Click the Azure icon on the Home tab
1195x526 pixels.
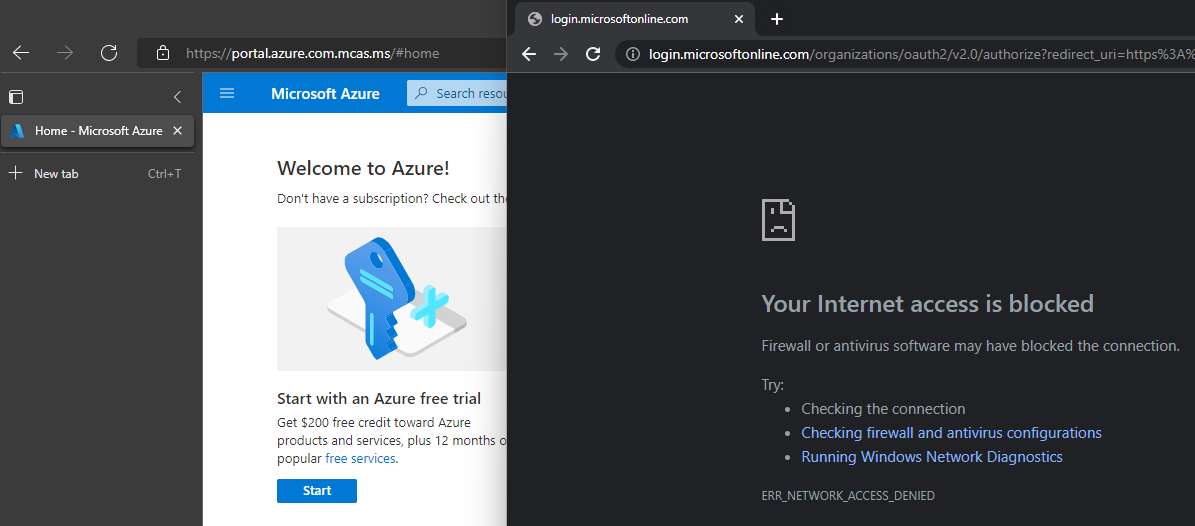pos(18,131)
